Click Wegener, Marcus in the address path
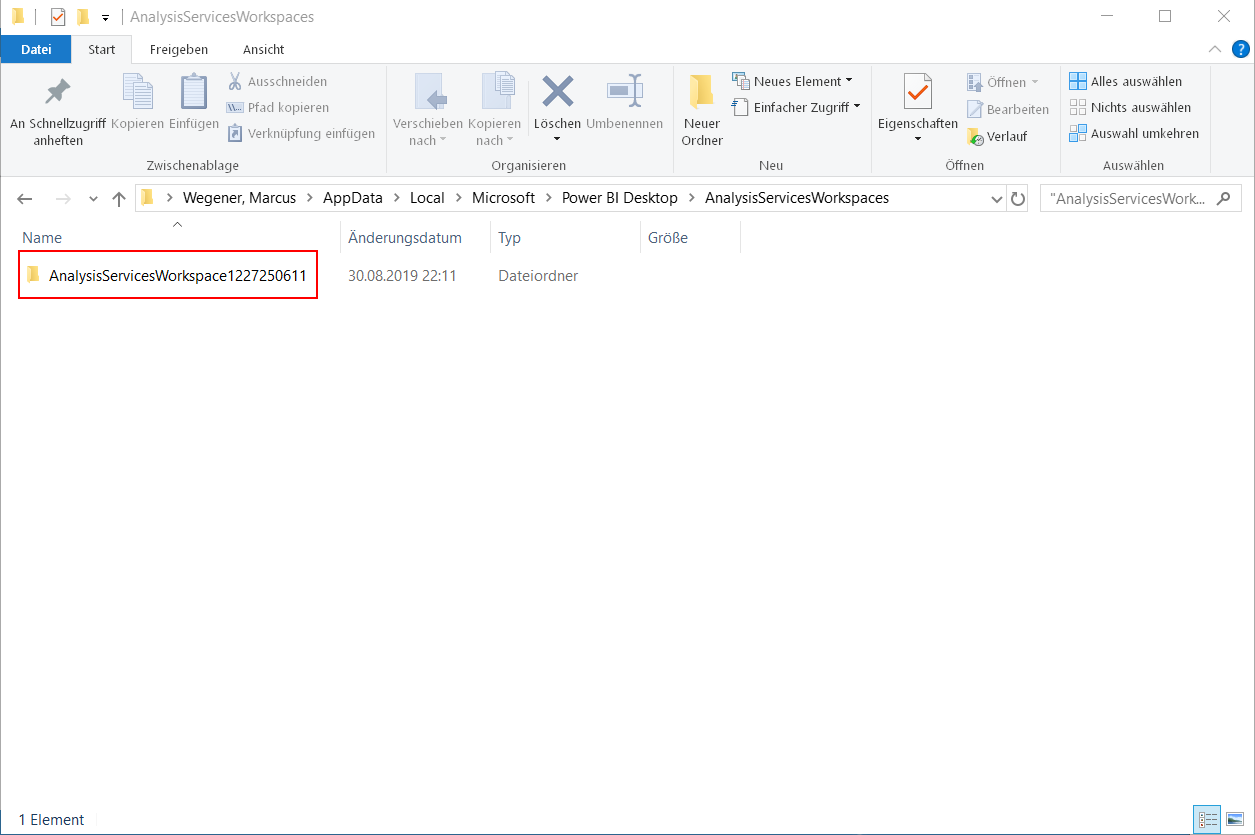The image size is (1255, 835). [x=240, y=198]
